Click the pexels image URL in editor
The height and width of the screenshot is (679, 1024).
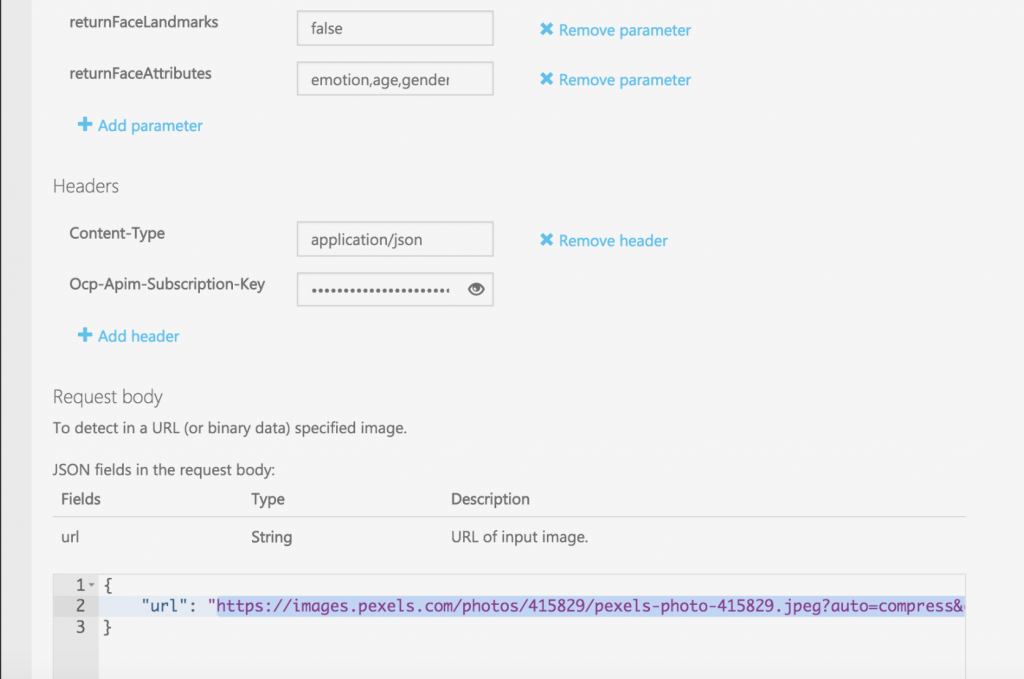(x=590, y=606)
